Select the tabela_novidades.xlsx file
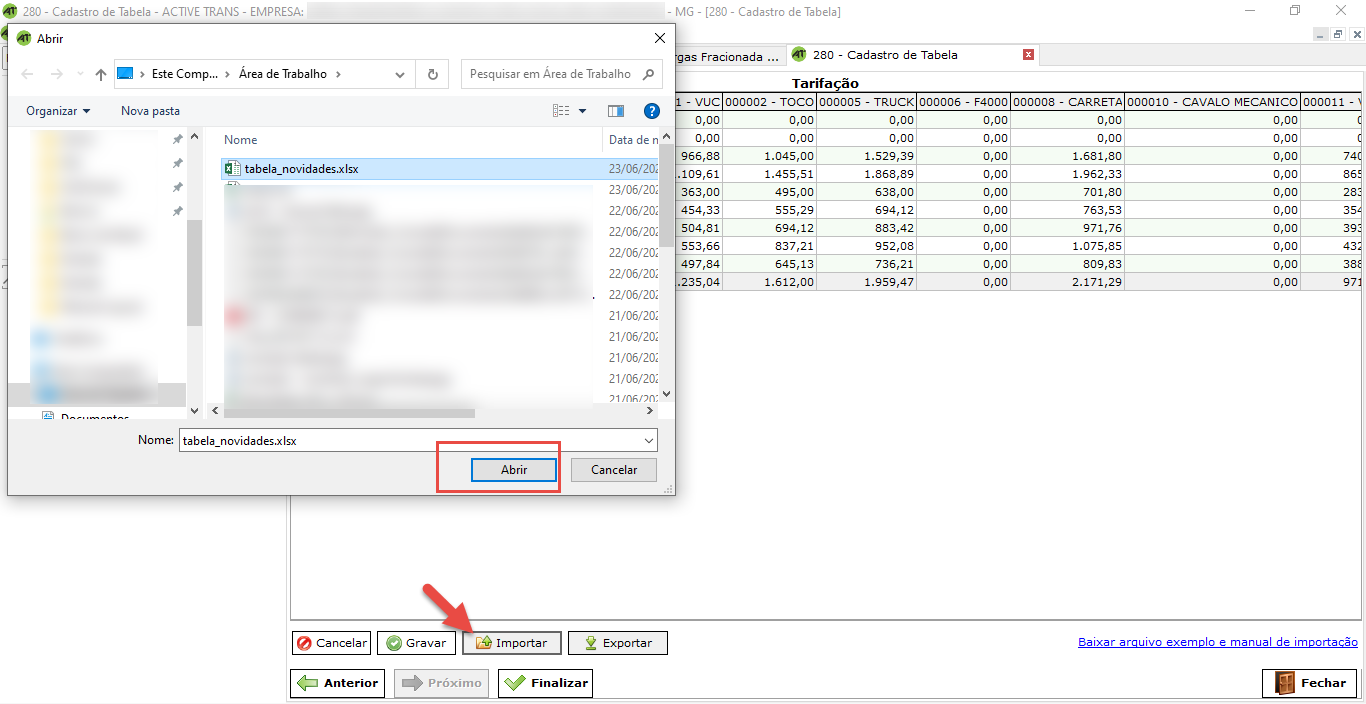This screenshot has height=704, width=1366. 301,169
